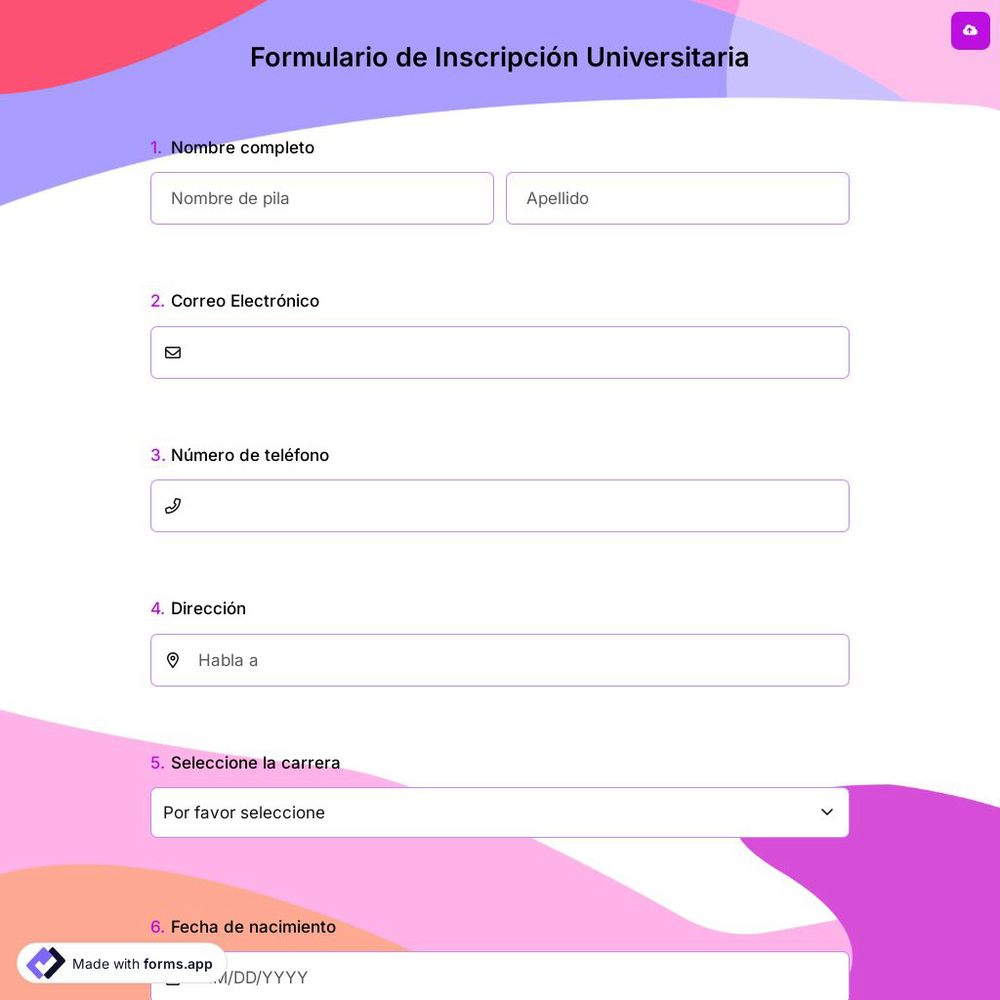Click the MM/DD/YYYY date input
Viewport: 1000px width, 1000px height.
pos(500,977)
